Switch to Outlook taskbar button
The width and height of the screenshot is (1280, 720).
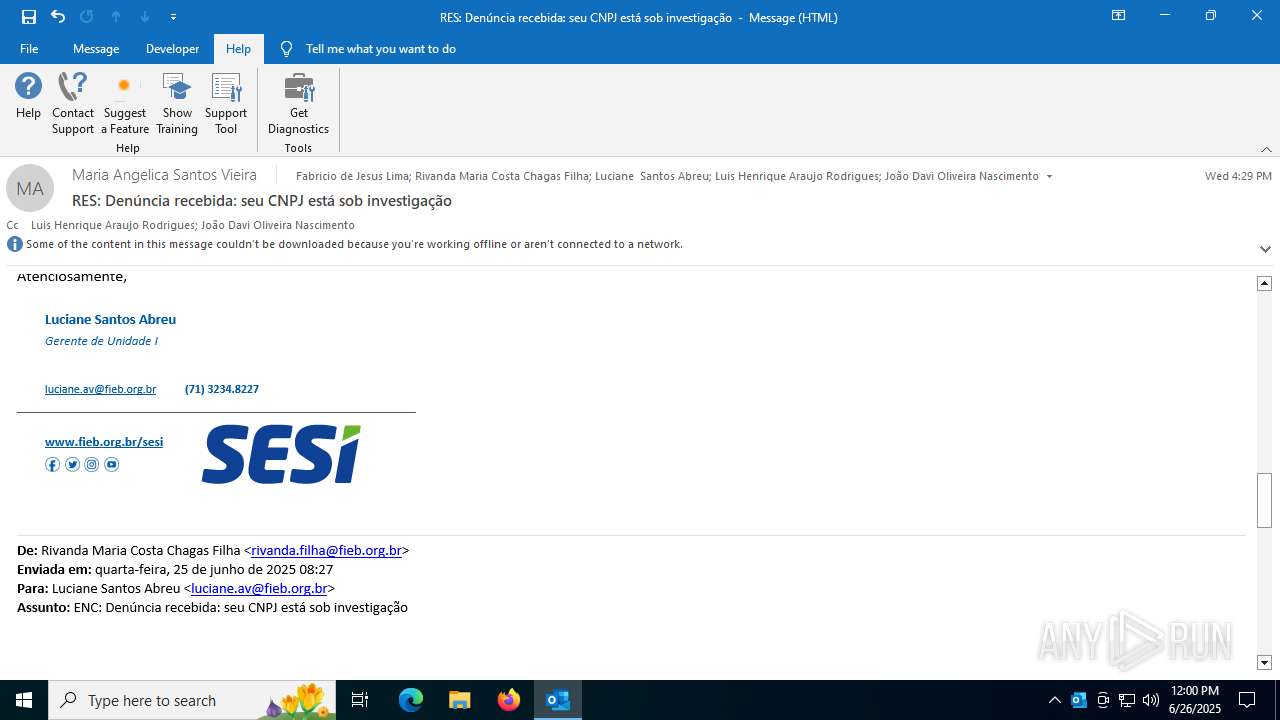pyautogui.click(x=558, y=700)
